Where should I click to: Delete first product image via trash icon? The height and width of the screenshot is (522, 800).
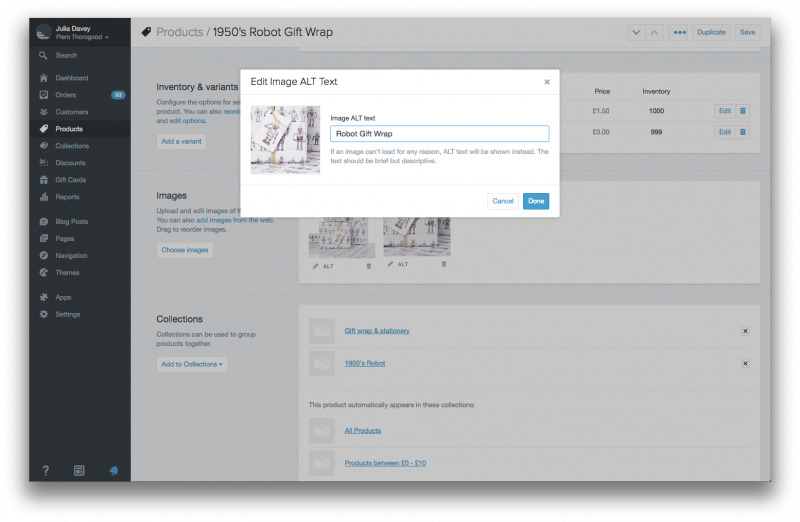(369, 266)
